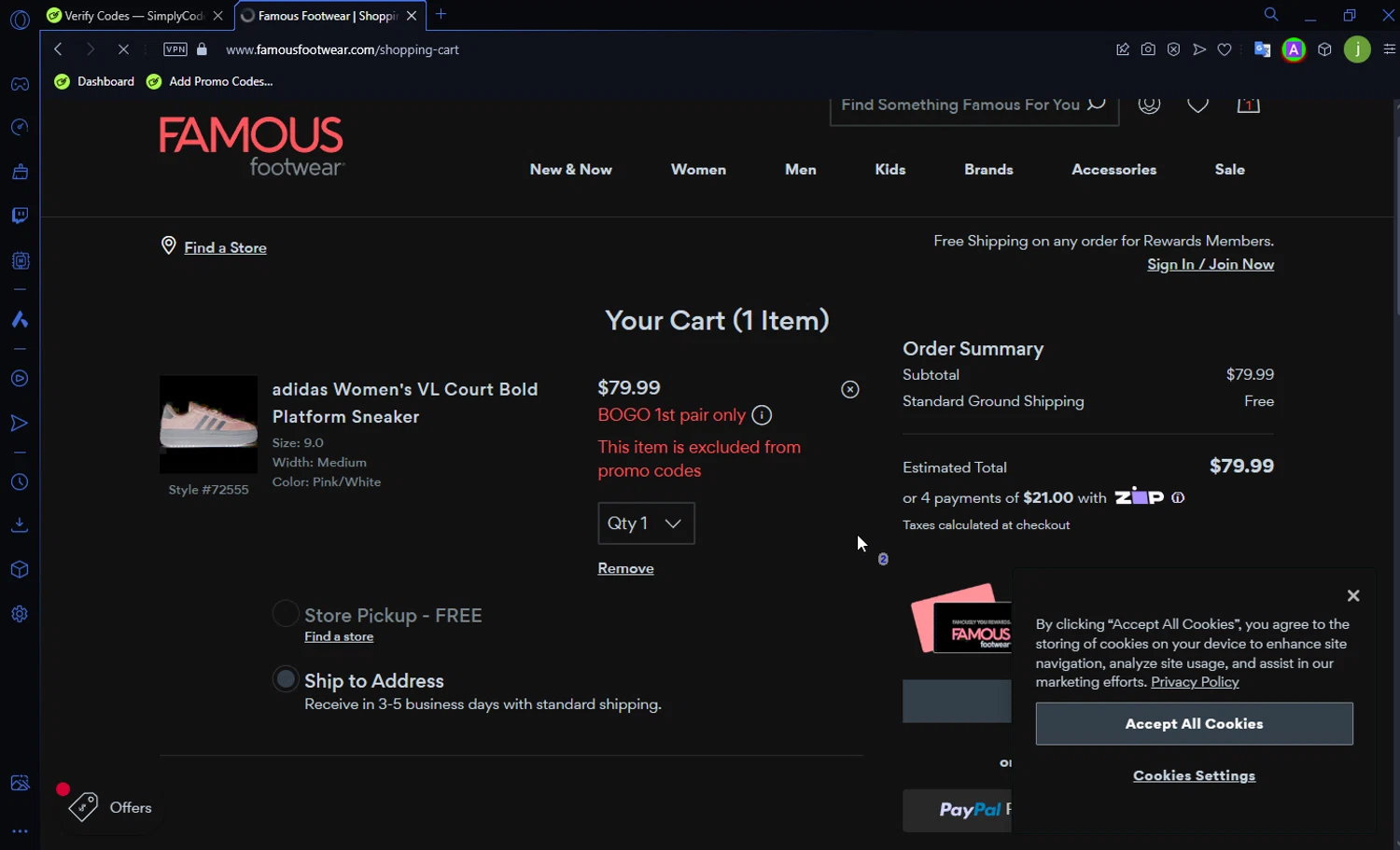Select Ship to Address radio button
The height and width of the screenshot is (850, 1400).
[x=285, y=679]
